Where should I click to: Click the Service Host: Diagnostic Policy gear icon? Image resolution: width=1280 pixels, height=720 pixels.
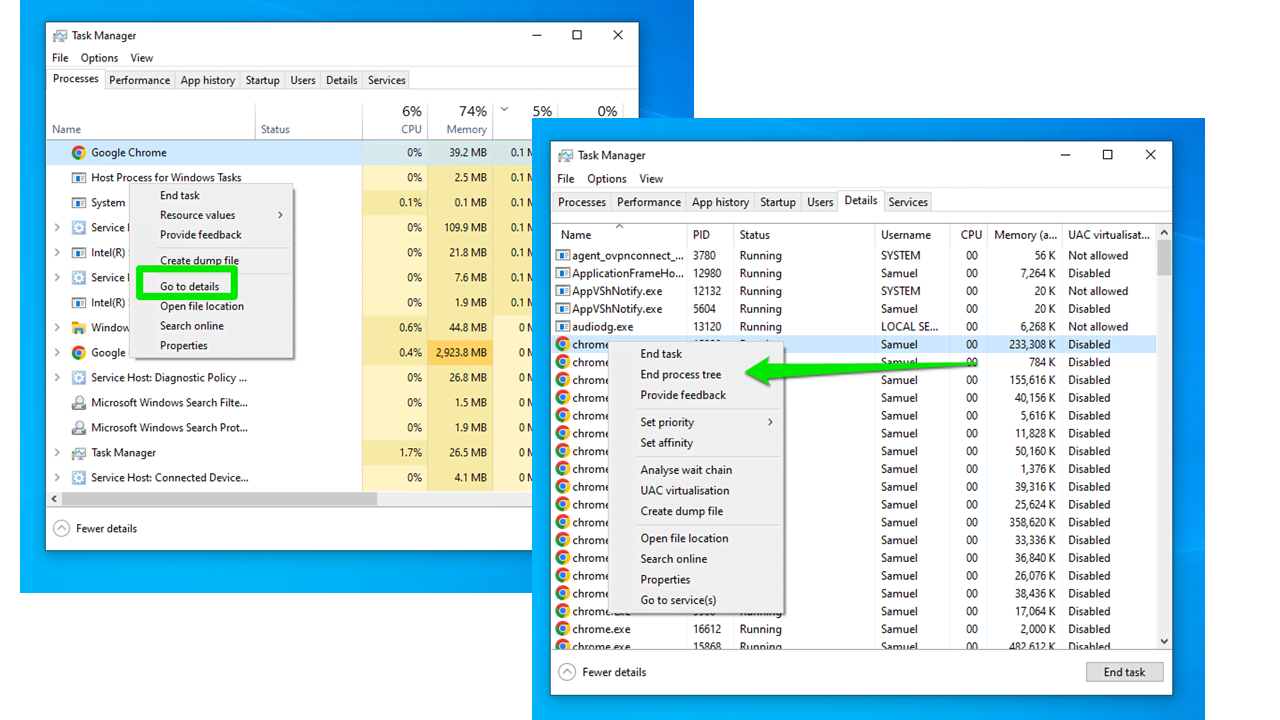tap(78, 378)
